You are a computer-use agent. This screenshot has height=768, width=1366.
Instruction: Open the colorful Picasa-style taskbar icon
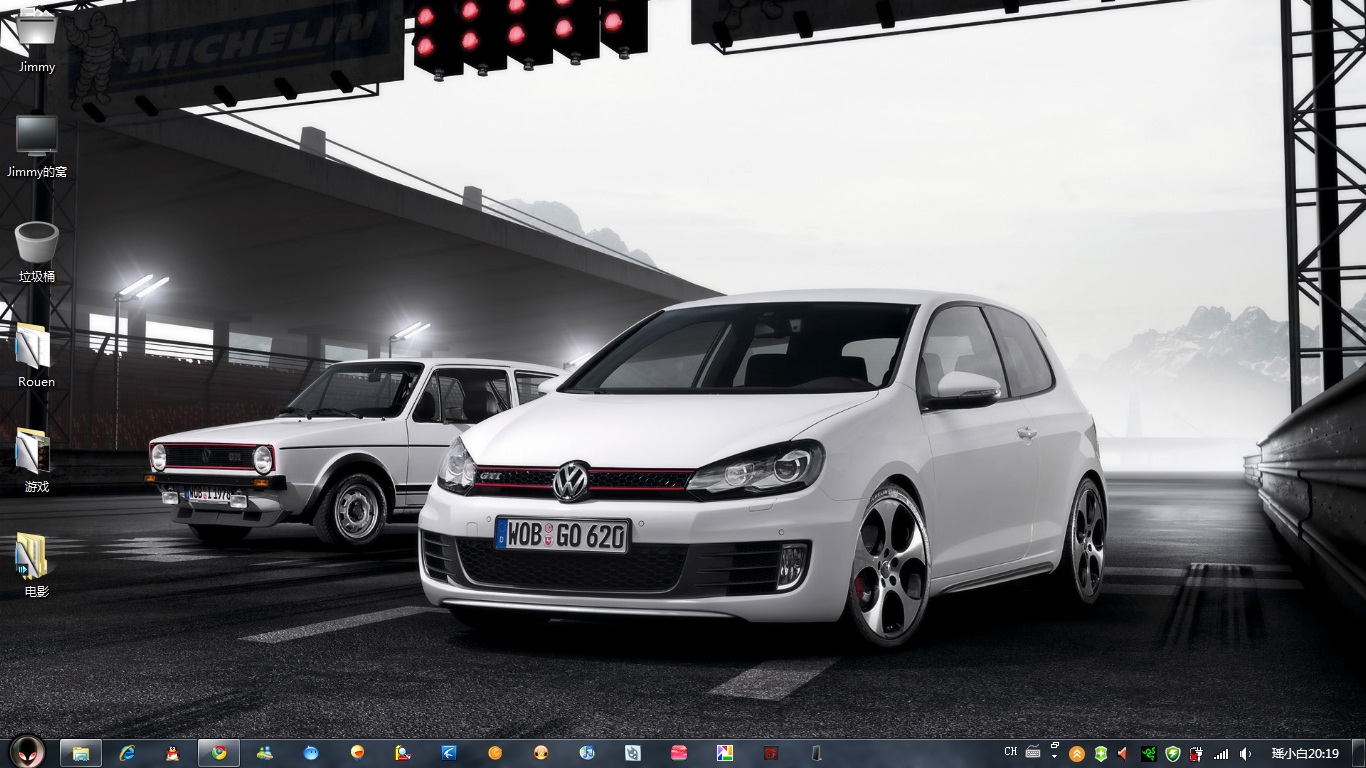coord(725,753)
